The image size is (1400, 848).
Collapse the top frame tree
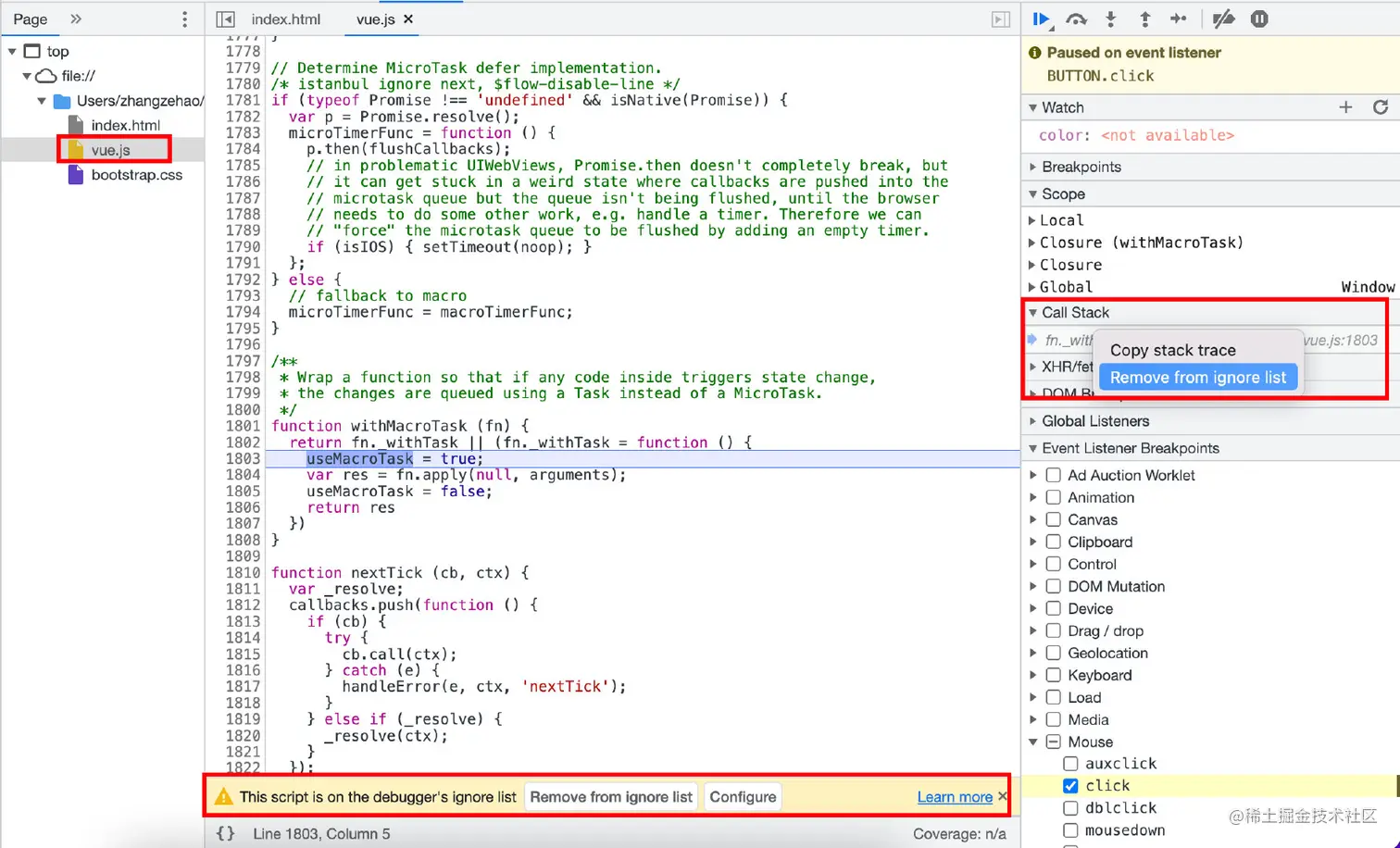coord(12,51)
